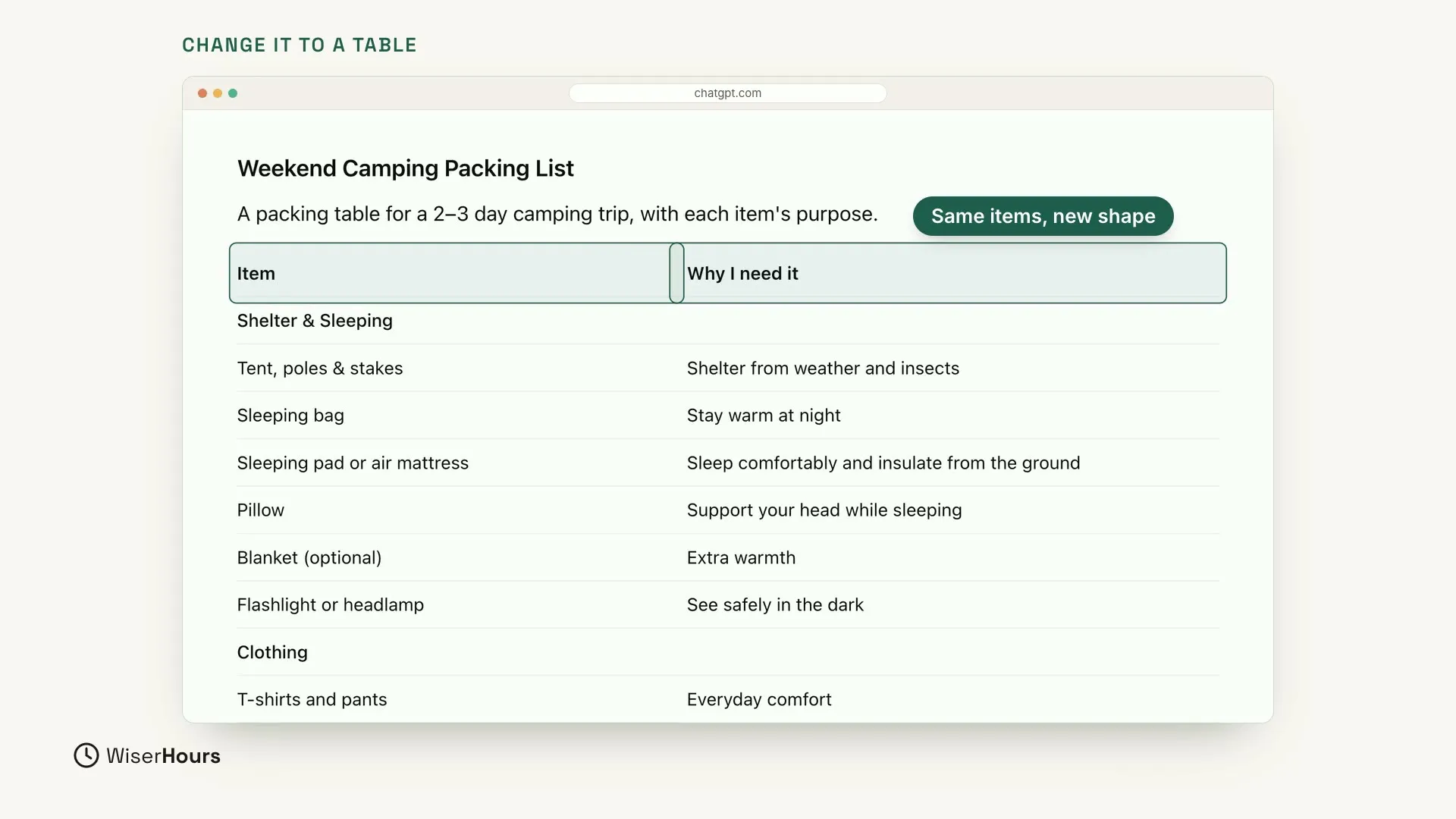Click 'Sleep comfortably and insulate from the ground'
Viewport: 1456px width, 819px height.
(x=883, y=463)
